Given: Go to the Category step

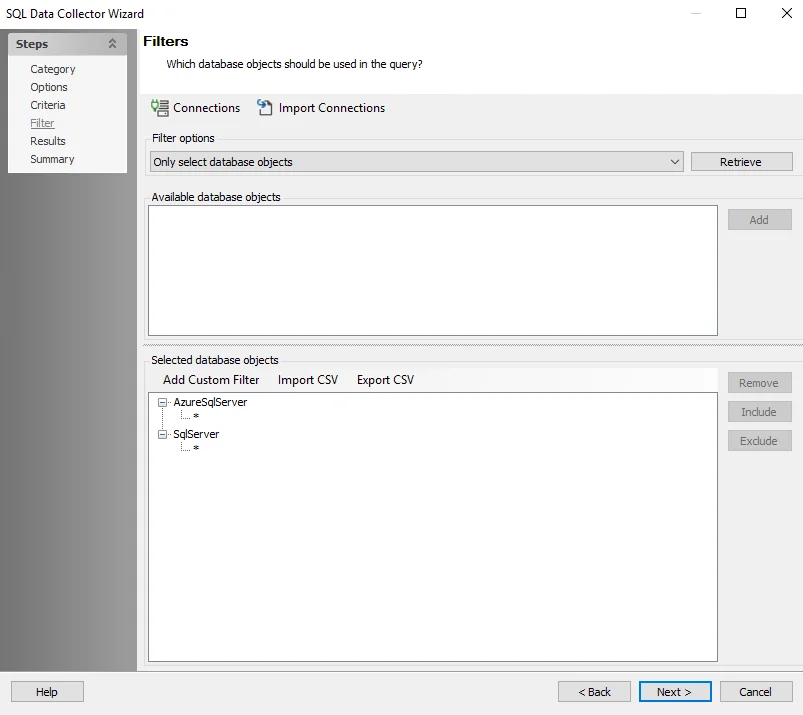Looking at the screenshot, I should coord(53,69).
